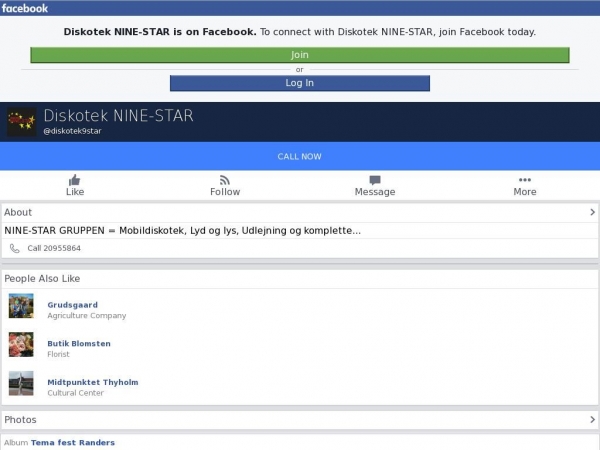
Task: Click the Diskotek NINE-STAR page title
Action: [118, 116]
